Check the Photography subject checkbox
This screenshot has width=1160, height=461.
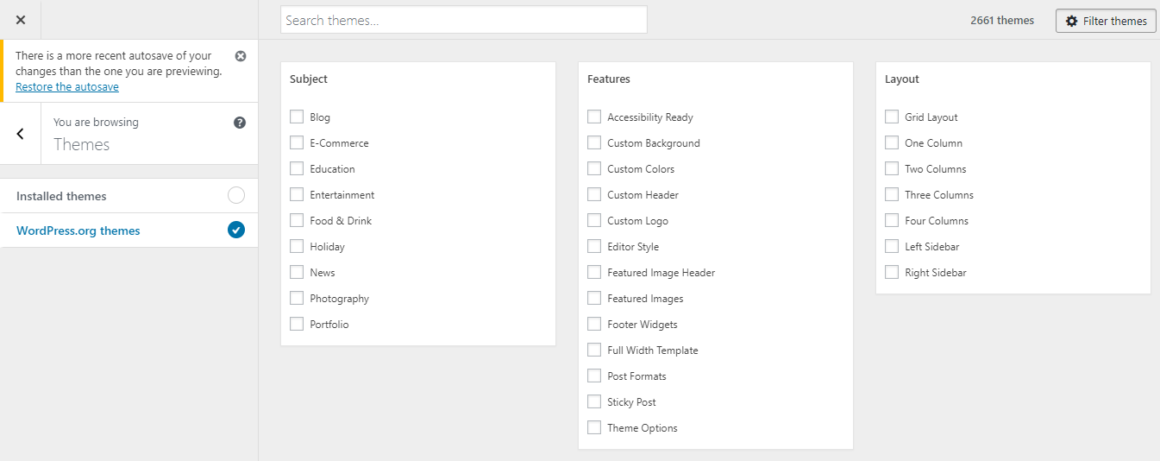point(297,298)
